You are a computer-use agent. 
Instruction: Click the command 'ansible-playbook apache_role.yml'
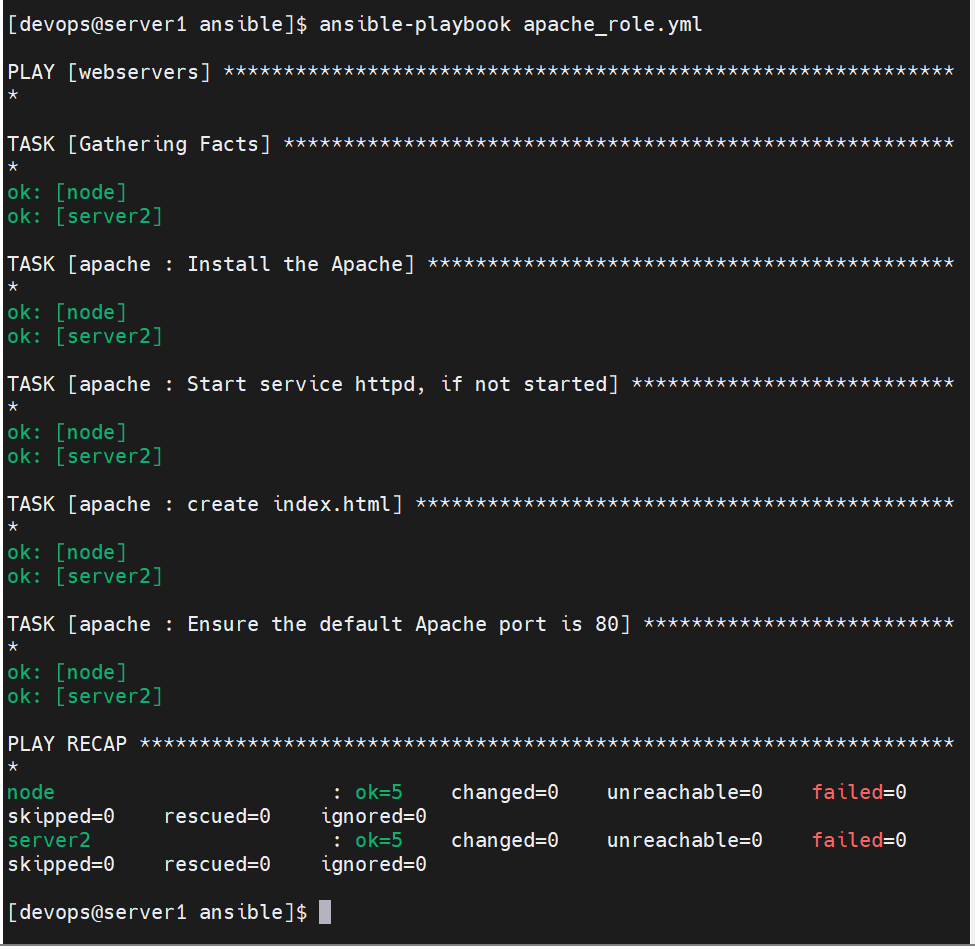pos(511,24)
